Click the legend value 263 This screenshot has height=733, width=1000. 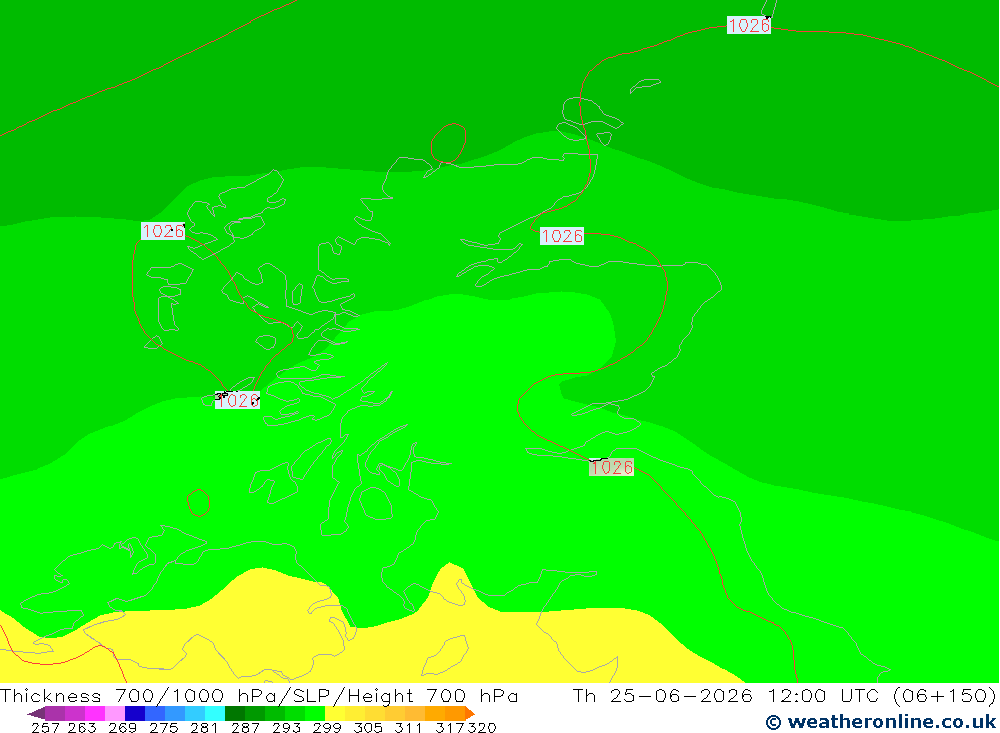[x=82, y=727]
